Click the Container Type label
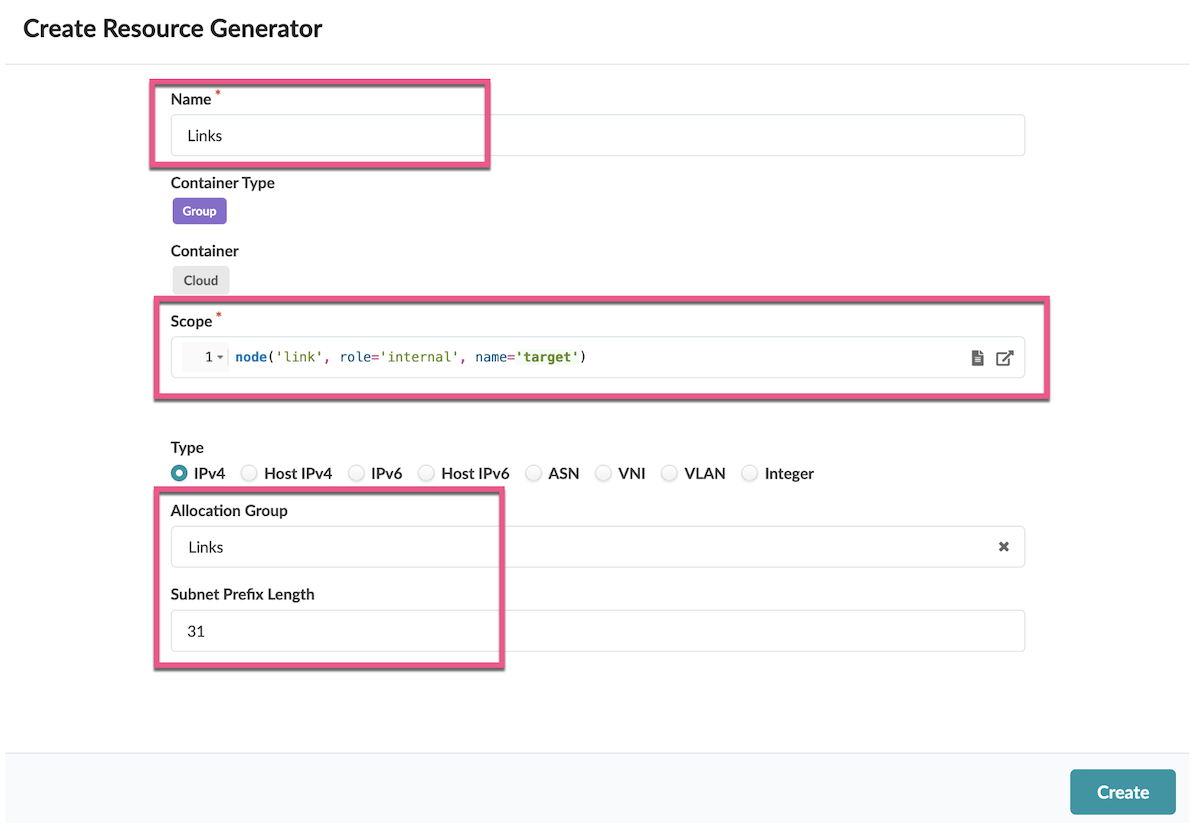This screenshot has height=831, width=1200. 223,183
